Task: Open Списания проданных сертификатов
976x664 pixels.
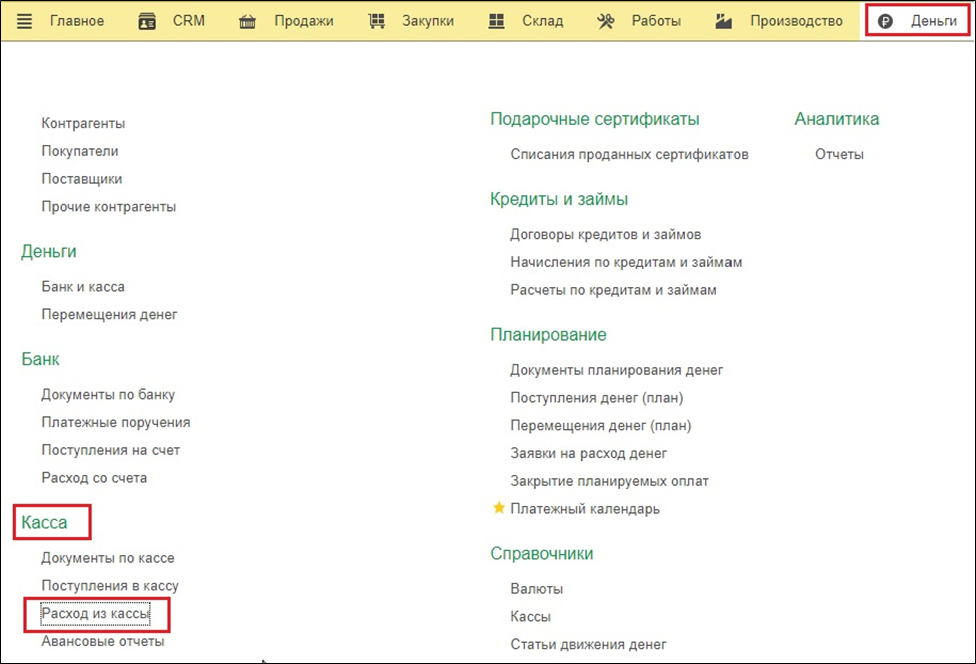Action: pos(629,154)
